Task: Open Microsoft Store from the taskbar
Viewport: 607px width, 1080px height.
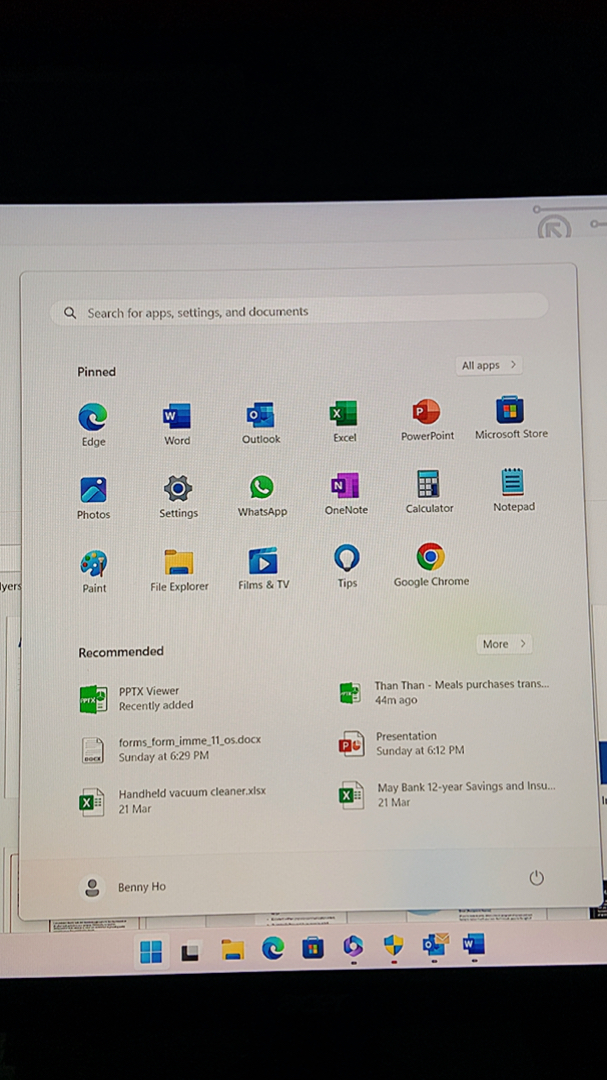Action: [313, 948]
